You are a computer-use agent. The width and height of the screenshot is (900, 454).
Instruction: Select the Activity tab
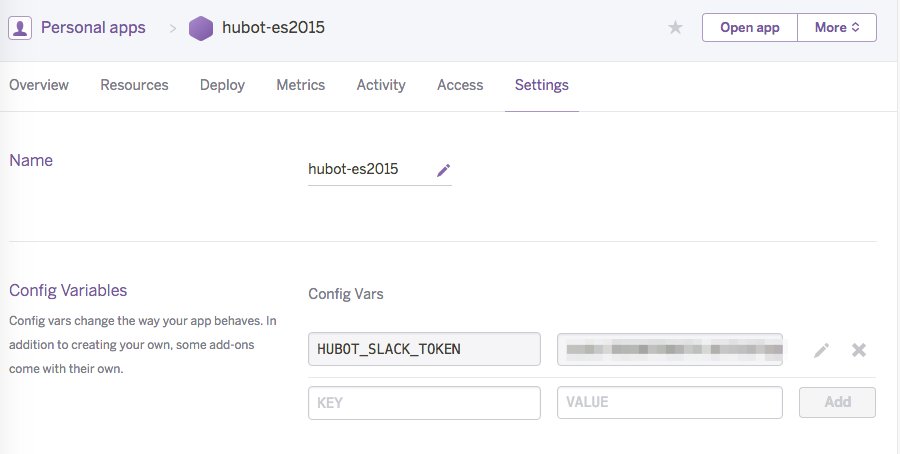click(381, 85)
